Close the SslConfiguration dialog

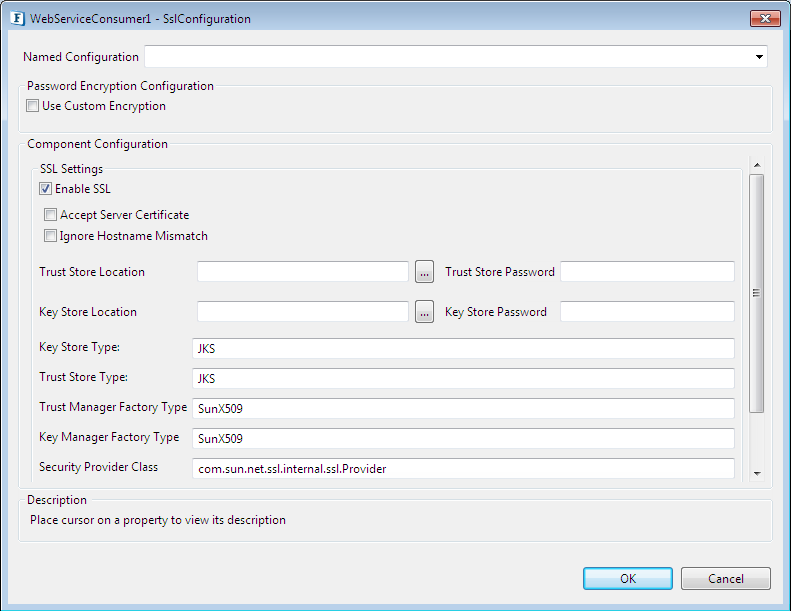click(765, 19)
